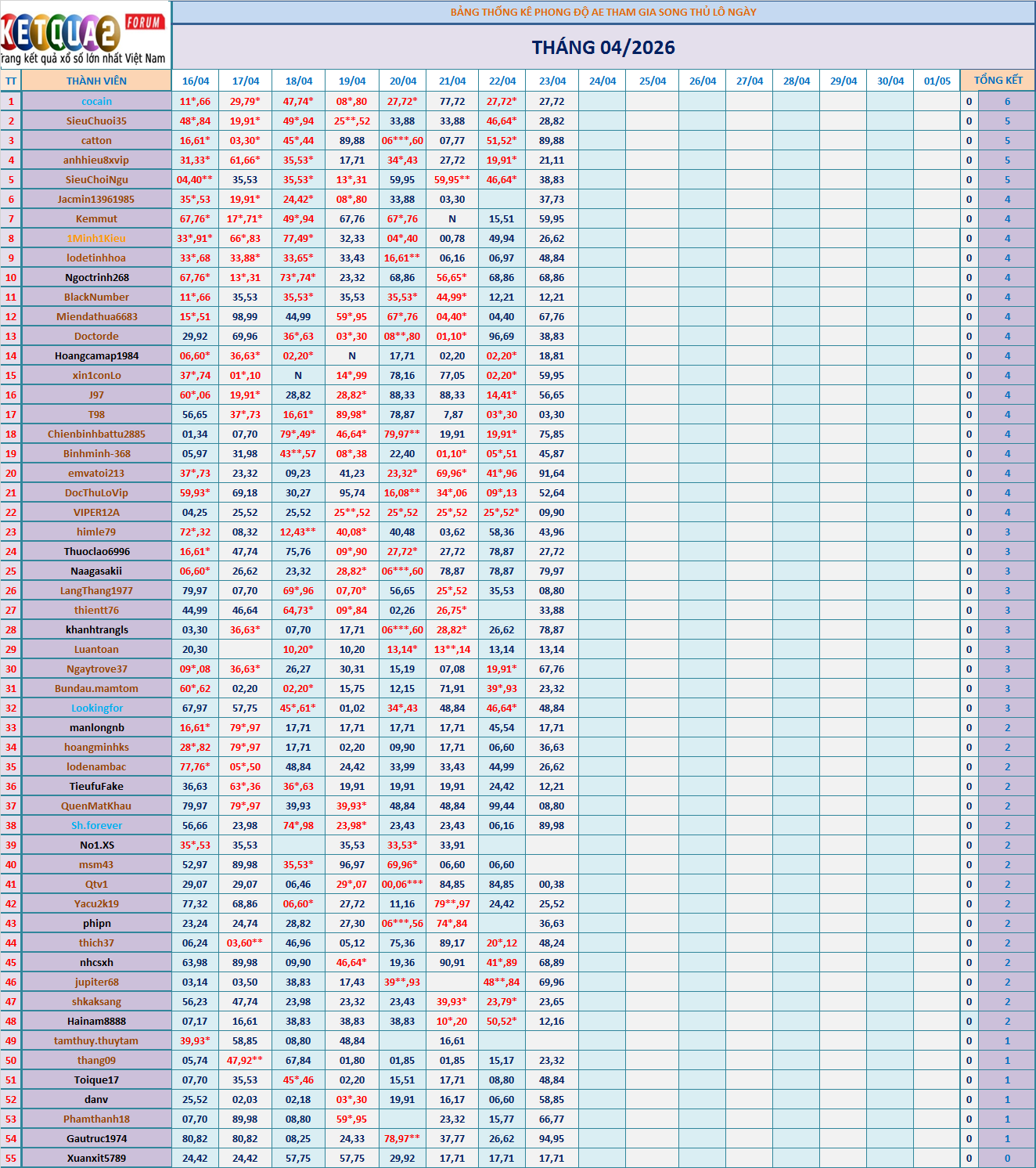Select member cell Hoangcamap1984
The height and width of the screenshot is (1168, 1036).
tap(96, 355)
